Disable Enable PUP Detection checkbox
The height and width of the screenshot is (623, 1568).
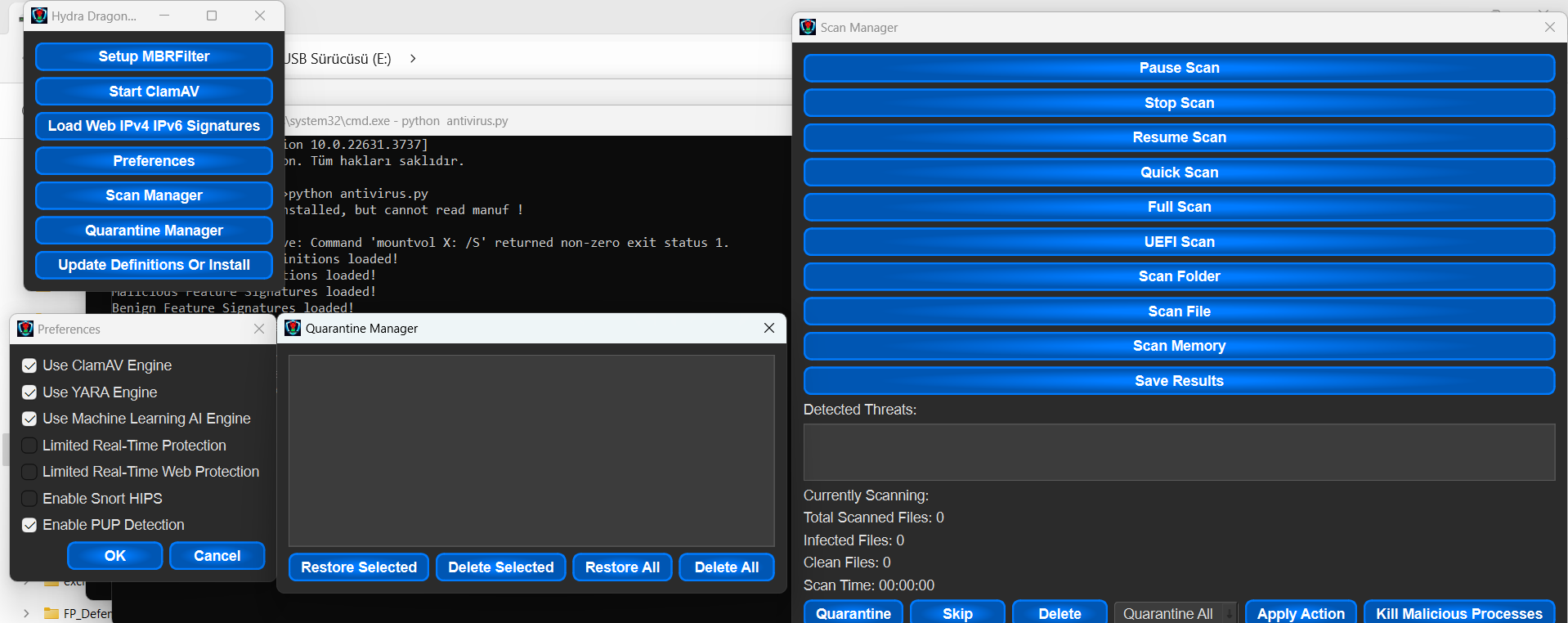(29, 525)
